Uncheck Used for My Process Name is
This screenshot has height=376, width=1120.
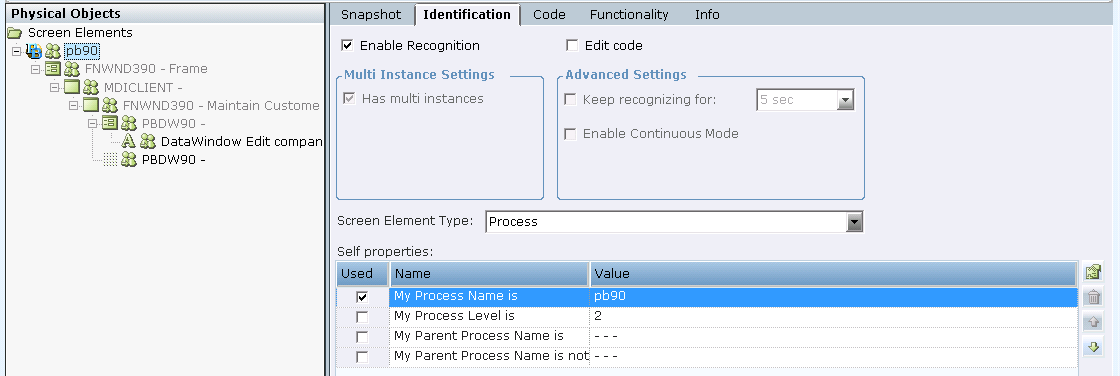pos(362,297)
